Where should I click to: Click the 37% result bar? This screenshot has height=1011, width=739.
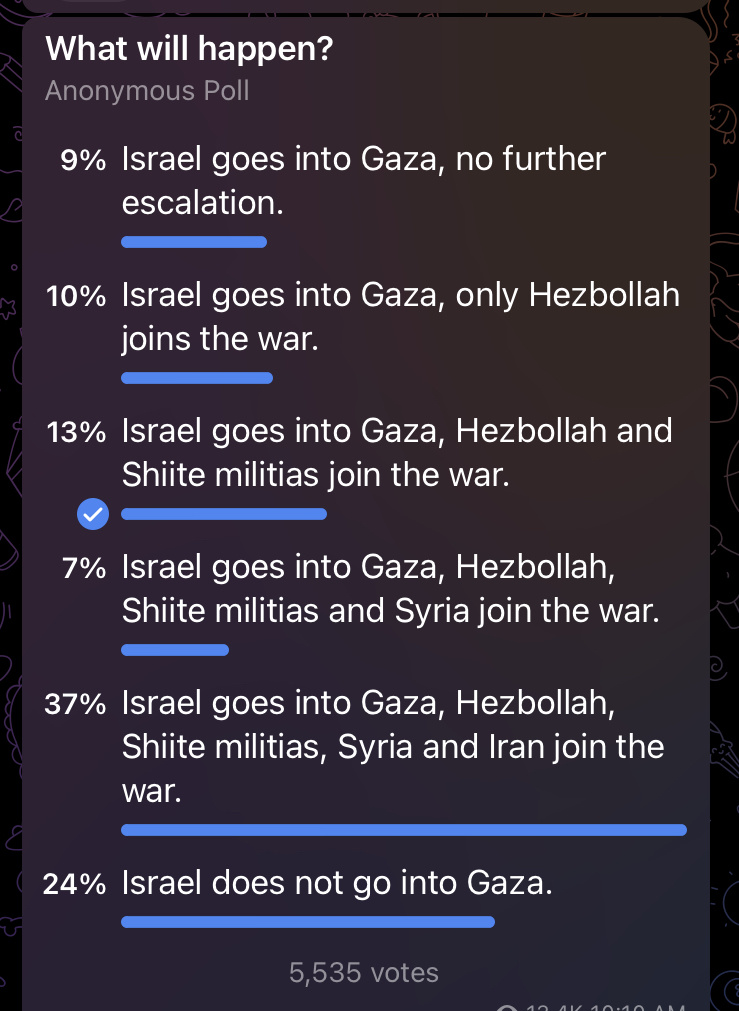pos(404,830)
